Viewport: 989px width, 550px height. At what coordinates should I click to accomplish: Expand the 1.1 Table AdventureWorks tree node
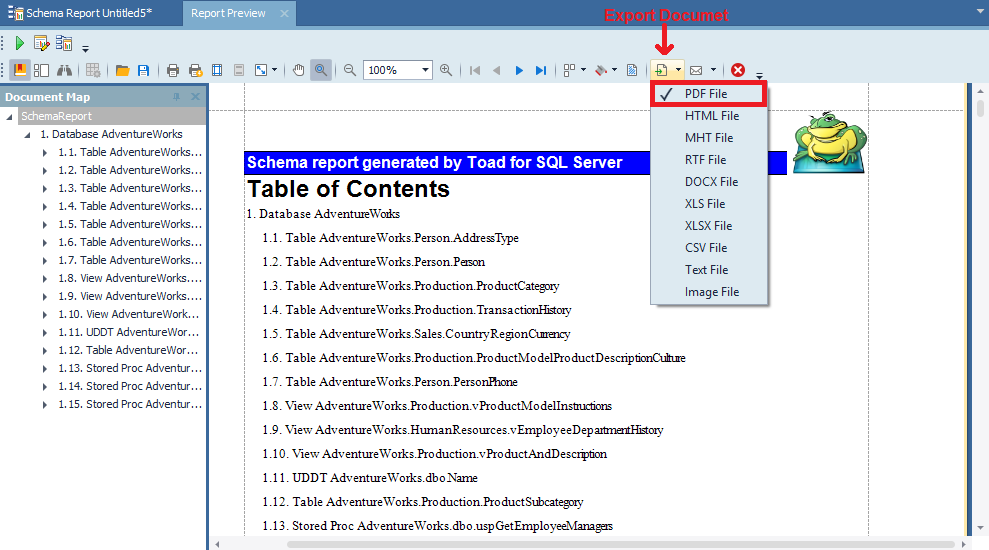[45, 153]
